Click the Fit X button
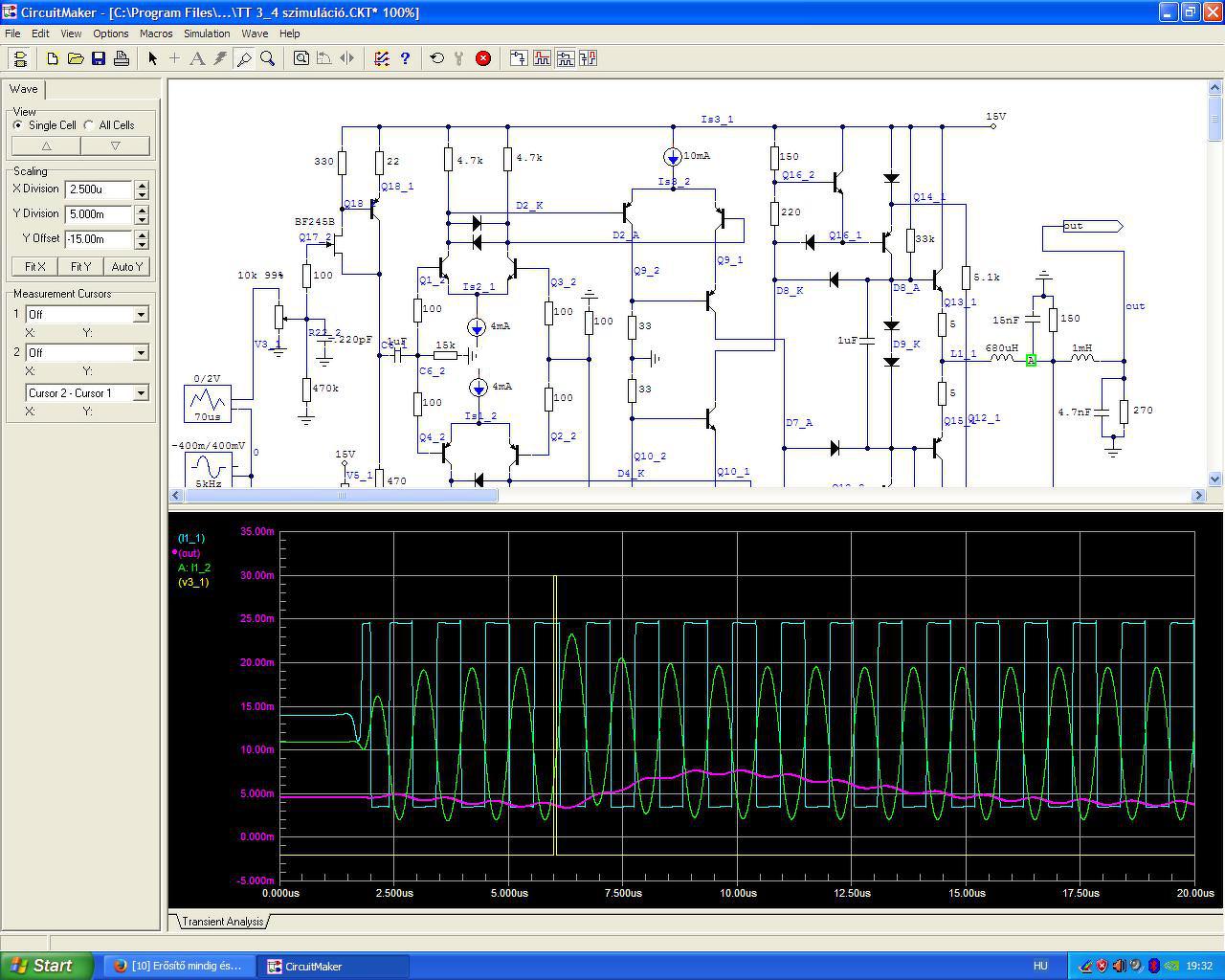Viewport: 1225px width, 980px height. pos(34,267)
